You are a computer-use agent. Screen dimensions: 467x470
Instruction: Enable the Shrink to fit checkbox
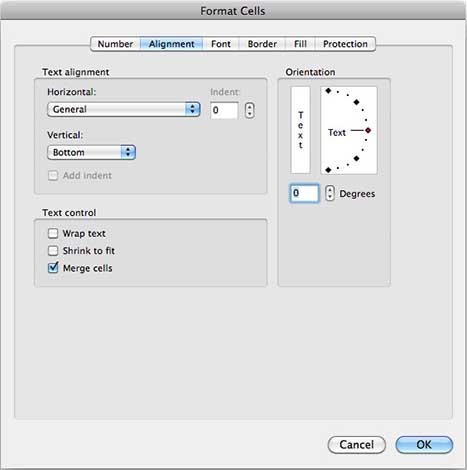click(53, 251)
